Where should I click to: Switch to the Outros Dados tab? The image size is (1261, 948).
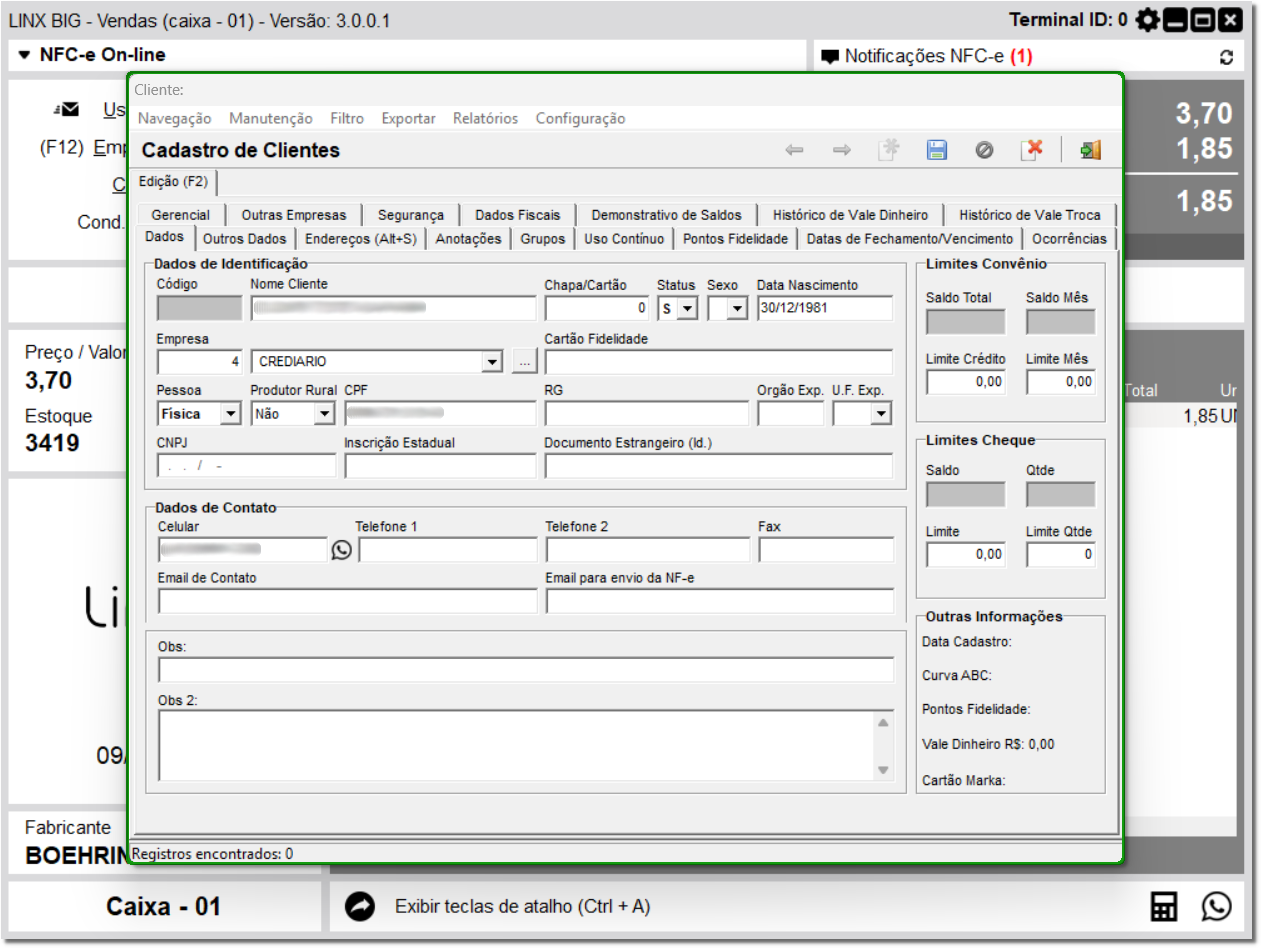pyautogui.click(x=245, y=239)
